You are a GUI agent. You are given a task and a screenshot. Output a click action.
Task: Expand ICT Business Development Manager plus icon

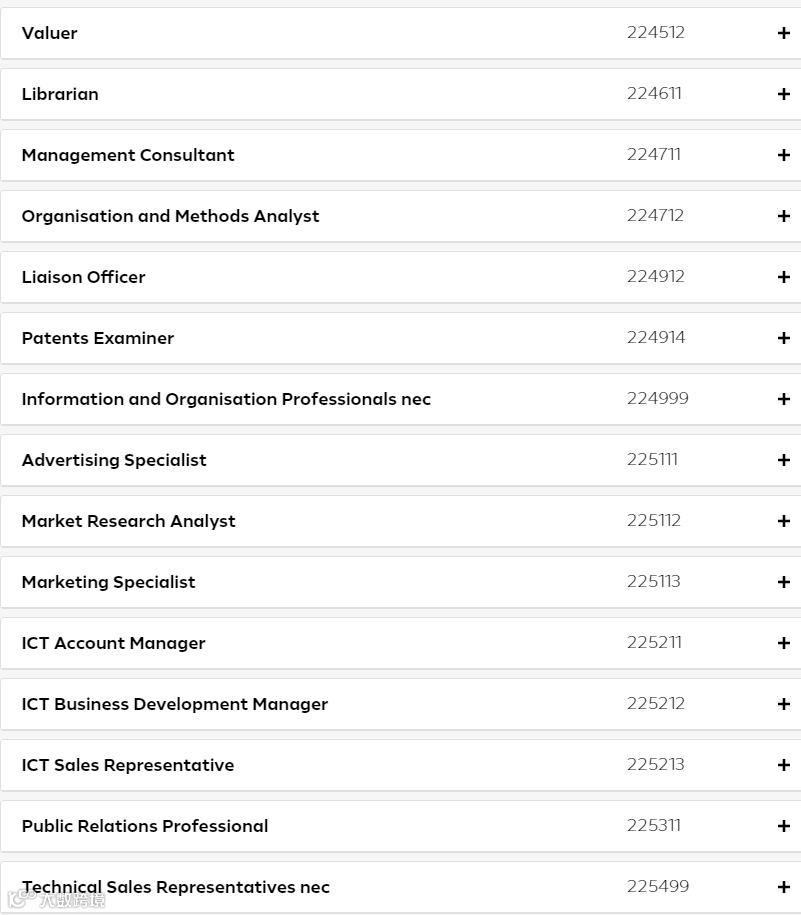[x=783, y=704]
